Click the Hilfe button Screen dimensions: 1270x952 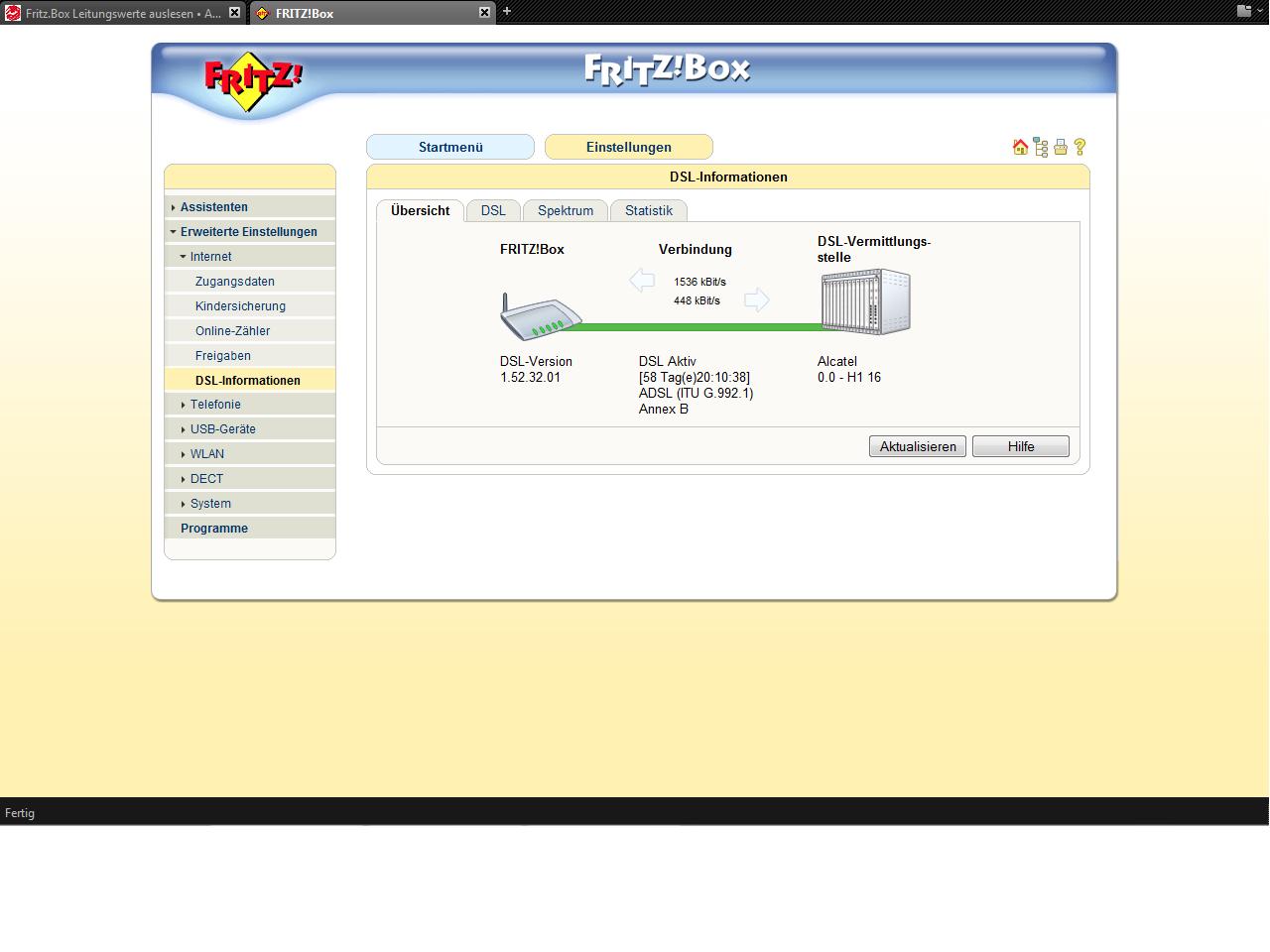[x=1020, y=446]
